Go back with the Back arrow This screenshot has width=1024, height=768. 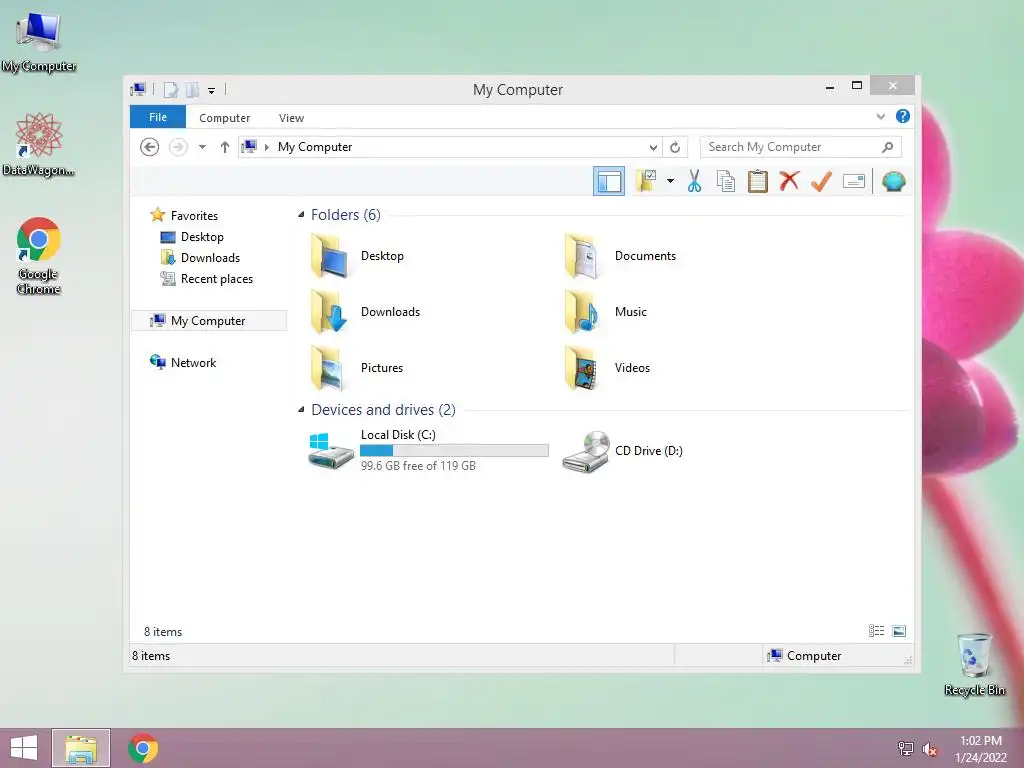150,147
